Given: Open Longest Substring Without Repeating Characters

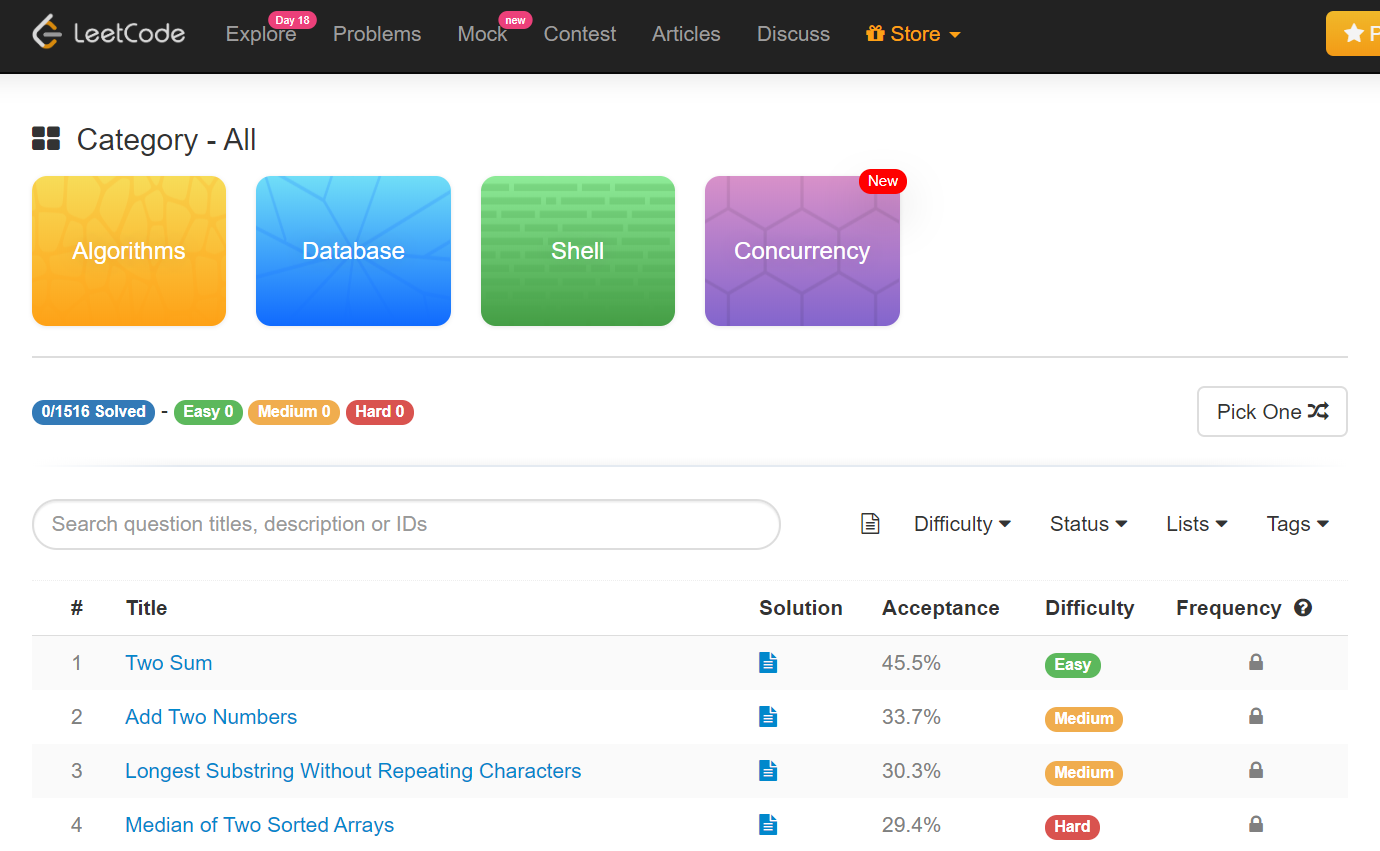Looking at the screenshot, I should coord(353,771).
